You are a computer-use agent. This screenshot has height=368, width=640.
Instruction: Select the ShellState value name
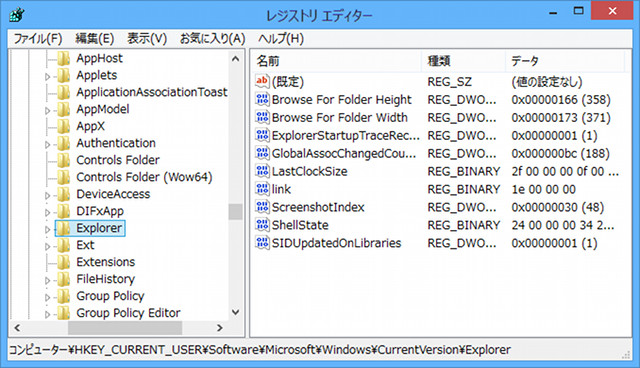coord(300,225)
